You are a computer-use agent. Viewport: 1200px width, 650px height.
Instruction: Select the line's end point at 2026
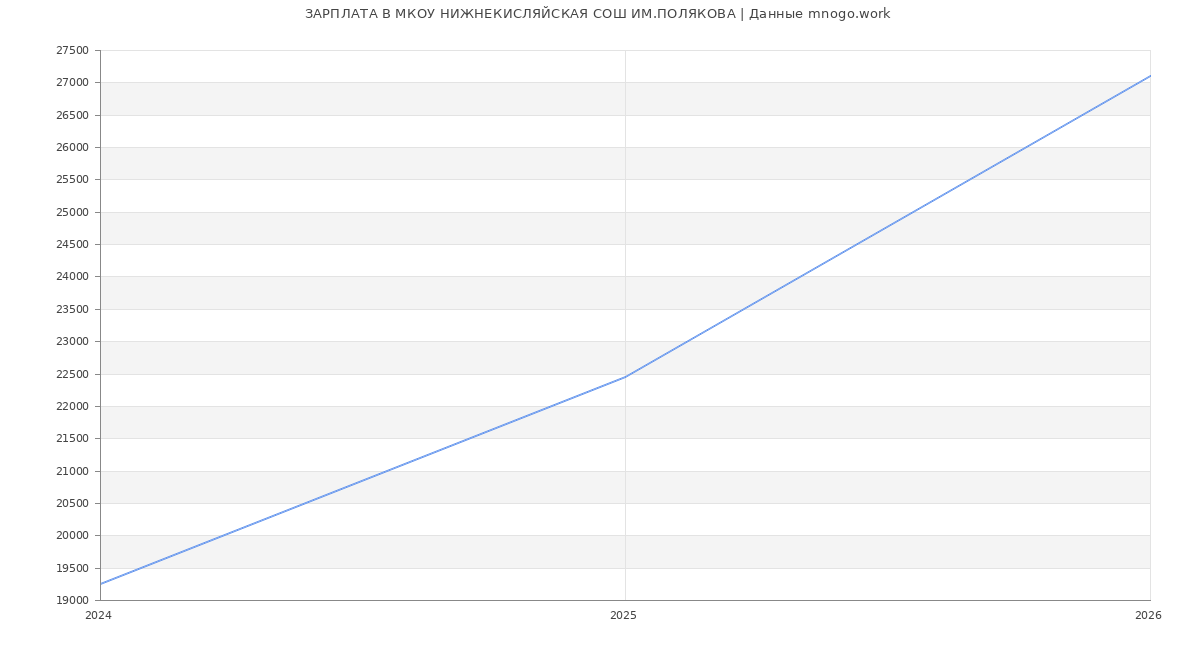1149,76
